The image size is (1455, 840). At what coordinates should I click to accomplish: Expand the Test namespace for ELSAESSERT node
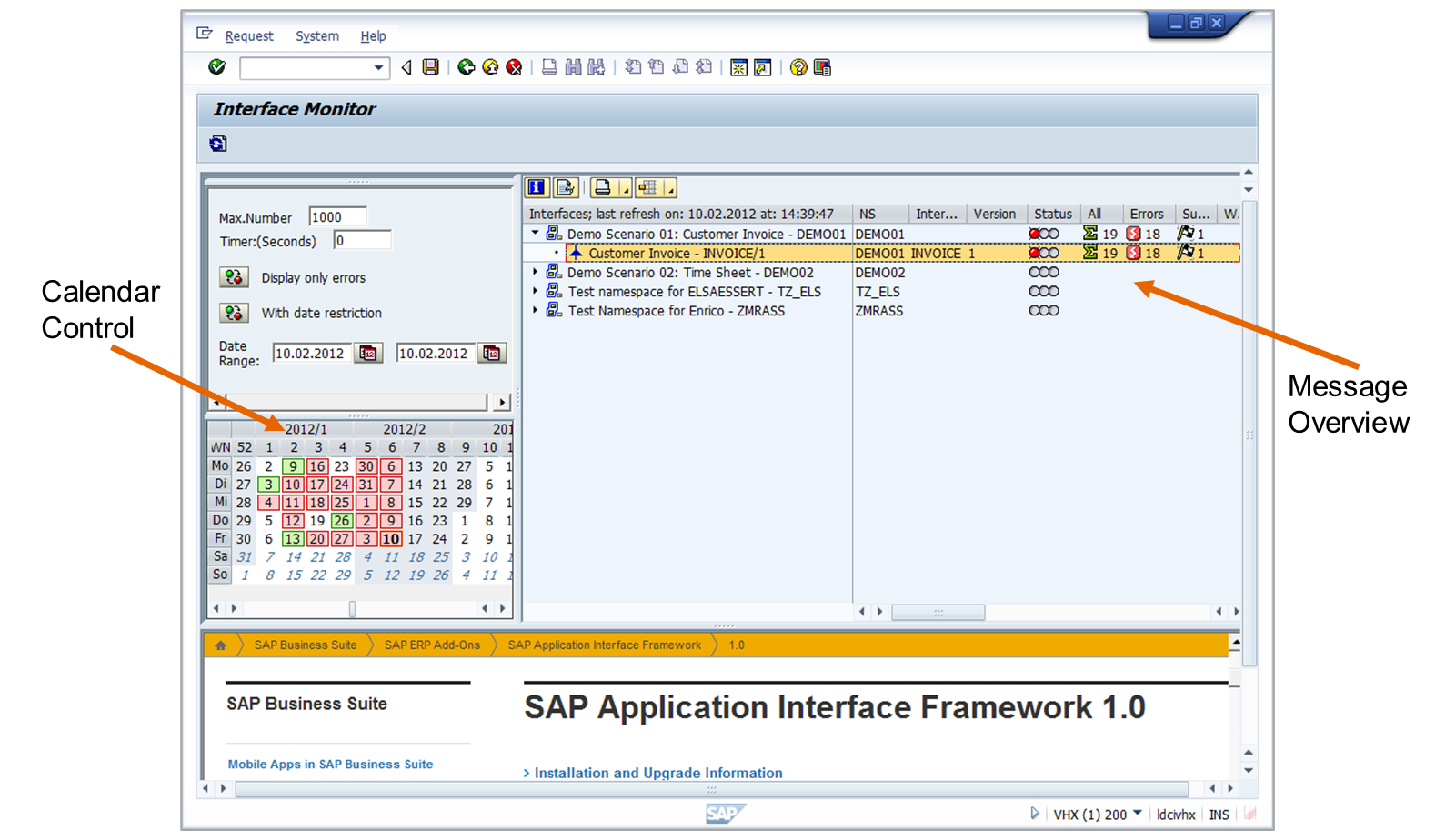pyautogui.click(x=535, y=291)
